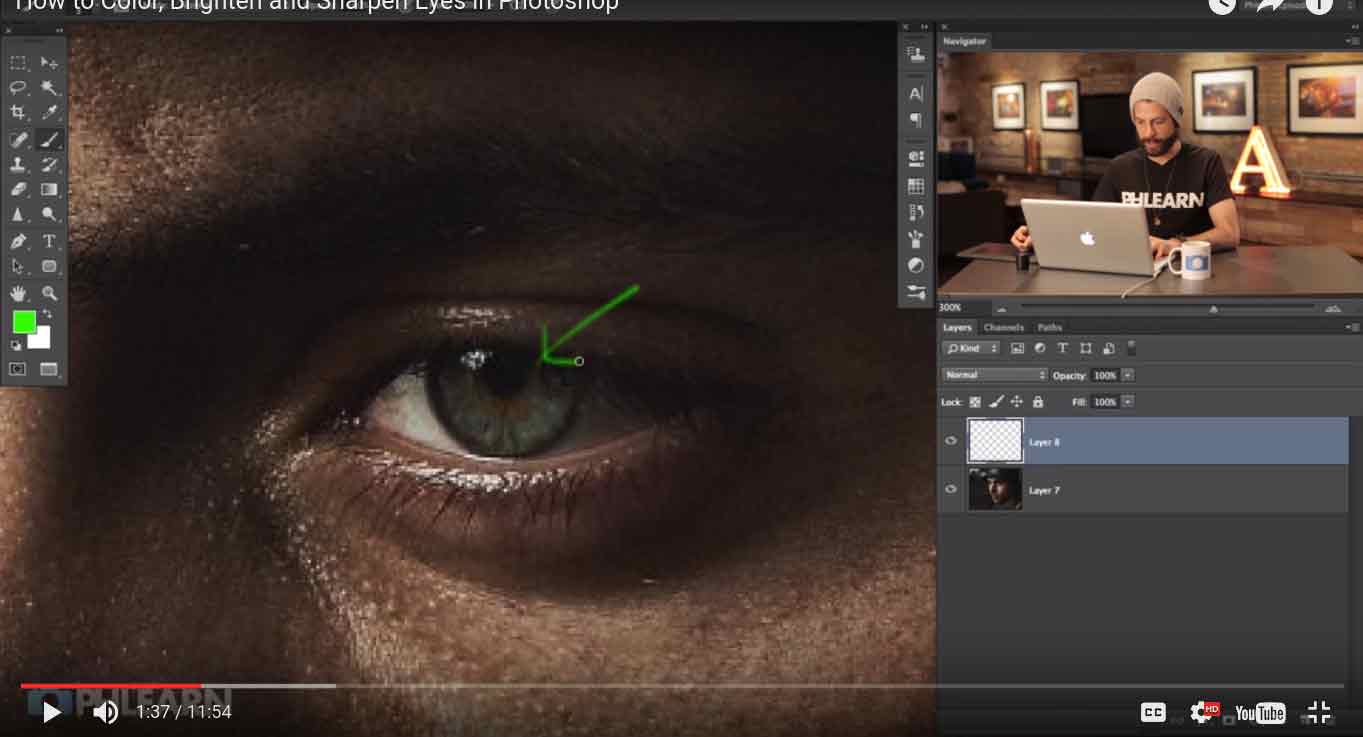The width and height of the screenshot is (1363, 737).
Task: Hide Layer 8 using its eye icon
Action: pos(951,441)
